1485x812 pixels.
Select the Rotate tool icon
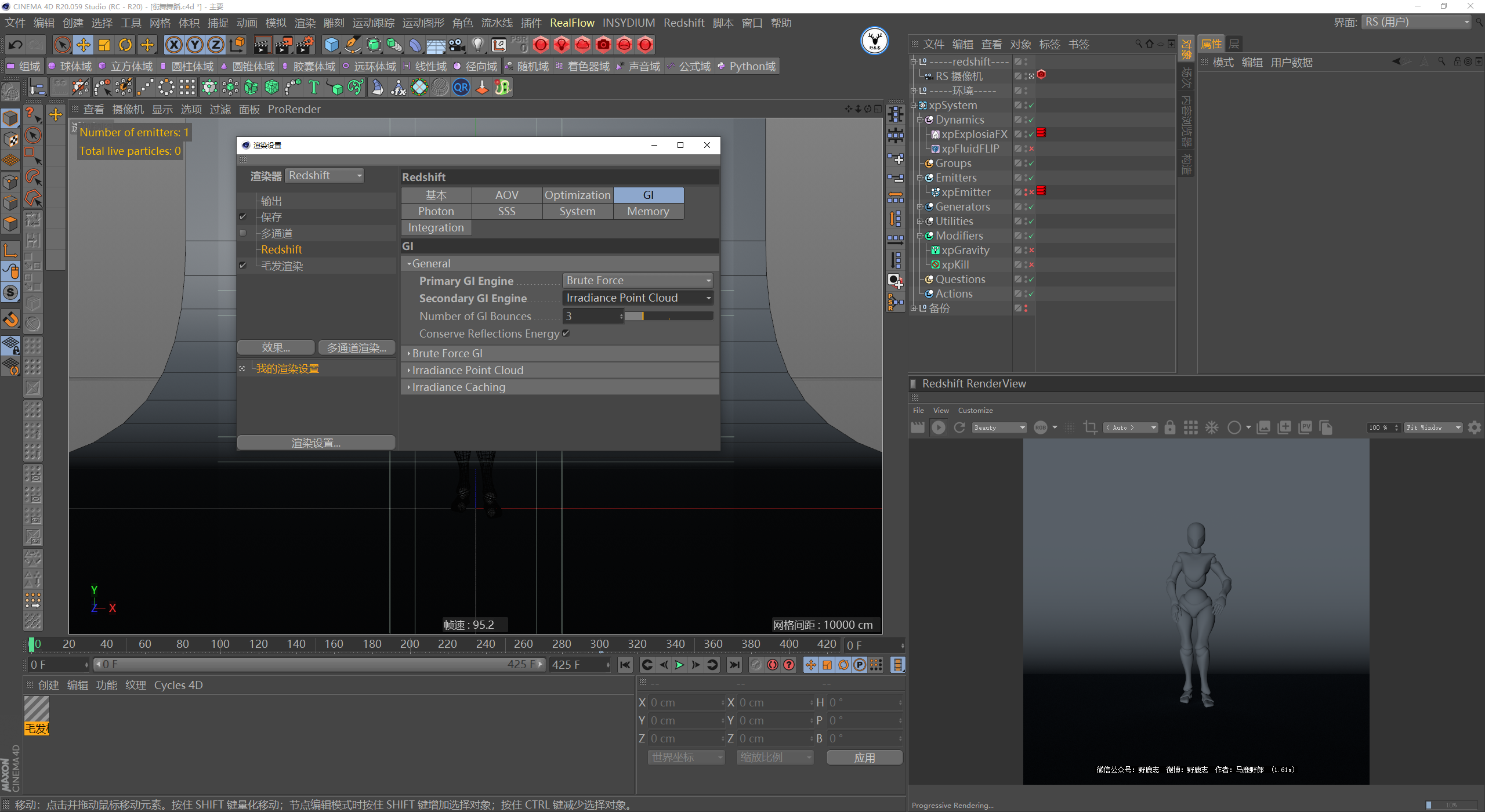(125, 45)
